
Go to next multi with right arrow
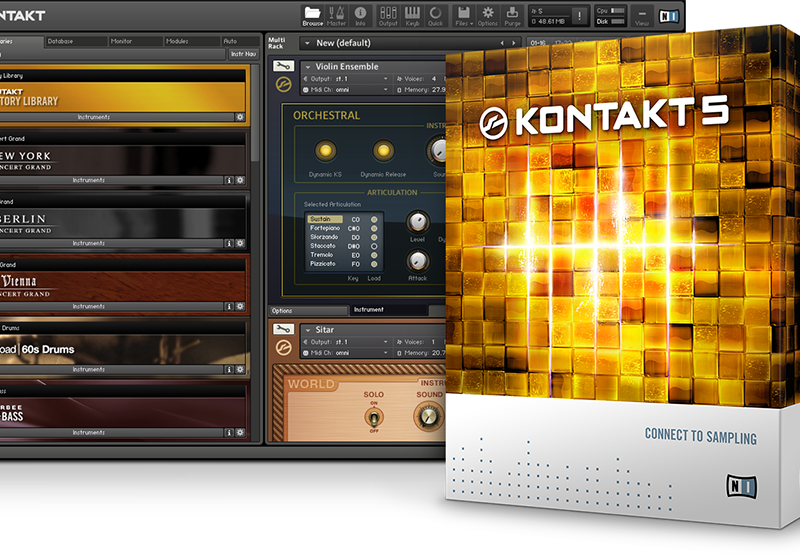coord(514,43)
